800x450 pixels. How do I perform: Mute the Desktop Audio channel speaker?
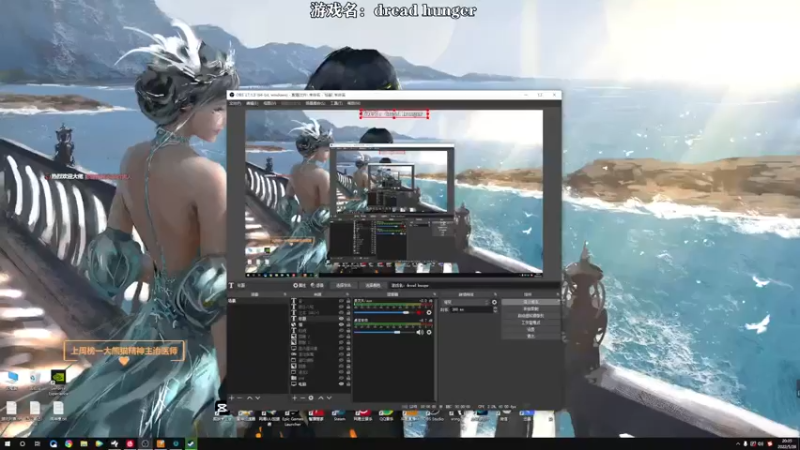pos(420,332)
